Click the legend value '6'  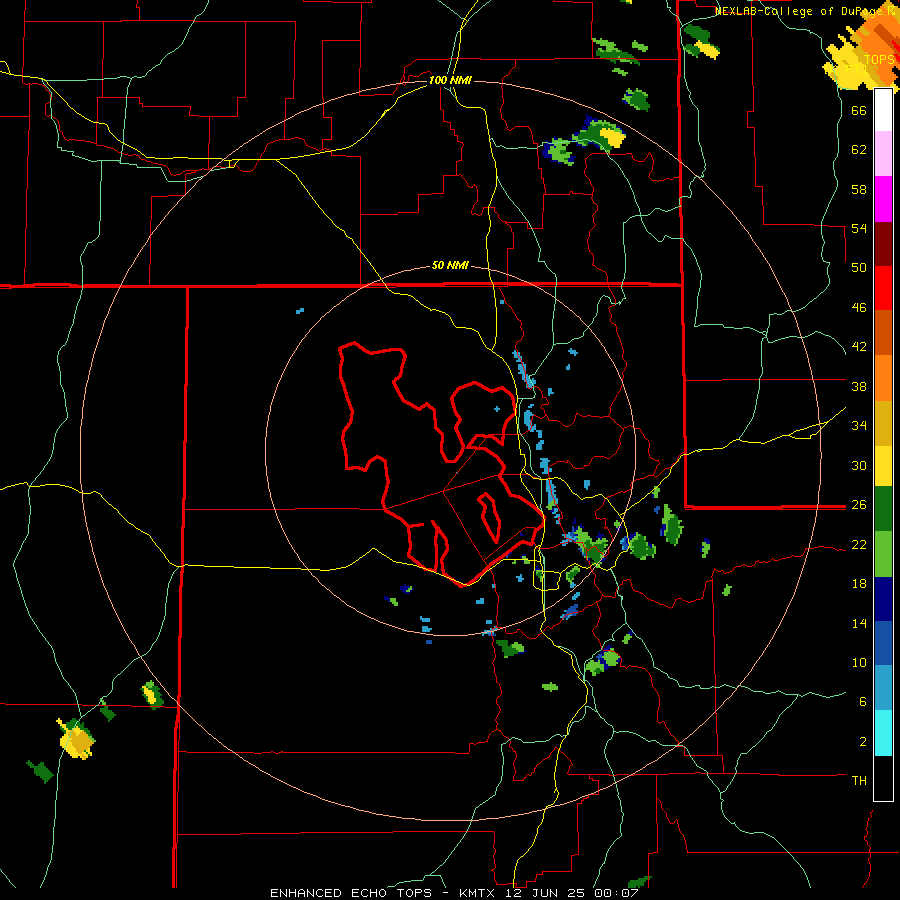click(863, 702)
